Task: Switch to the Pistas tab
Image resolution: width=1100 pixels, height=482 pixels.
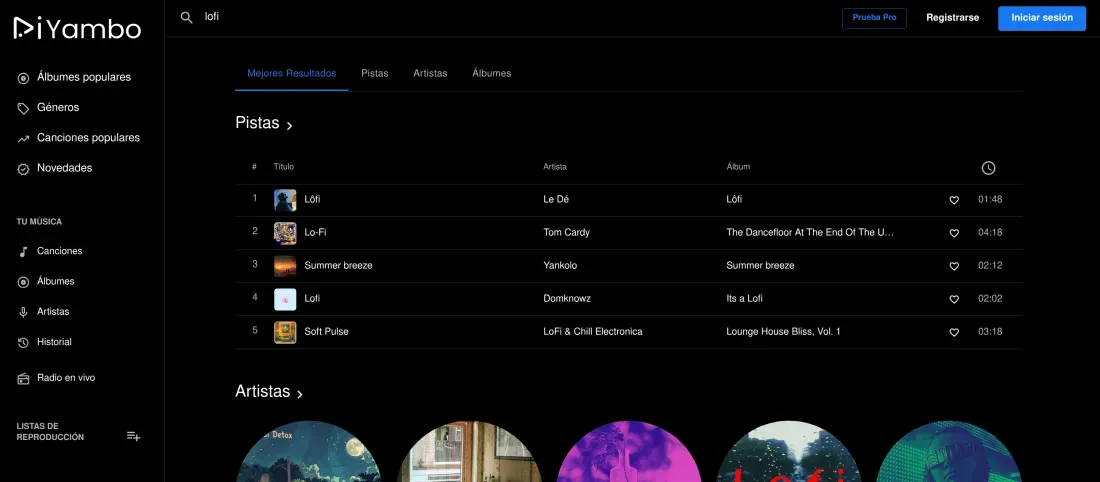Action: click(375, 73)
